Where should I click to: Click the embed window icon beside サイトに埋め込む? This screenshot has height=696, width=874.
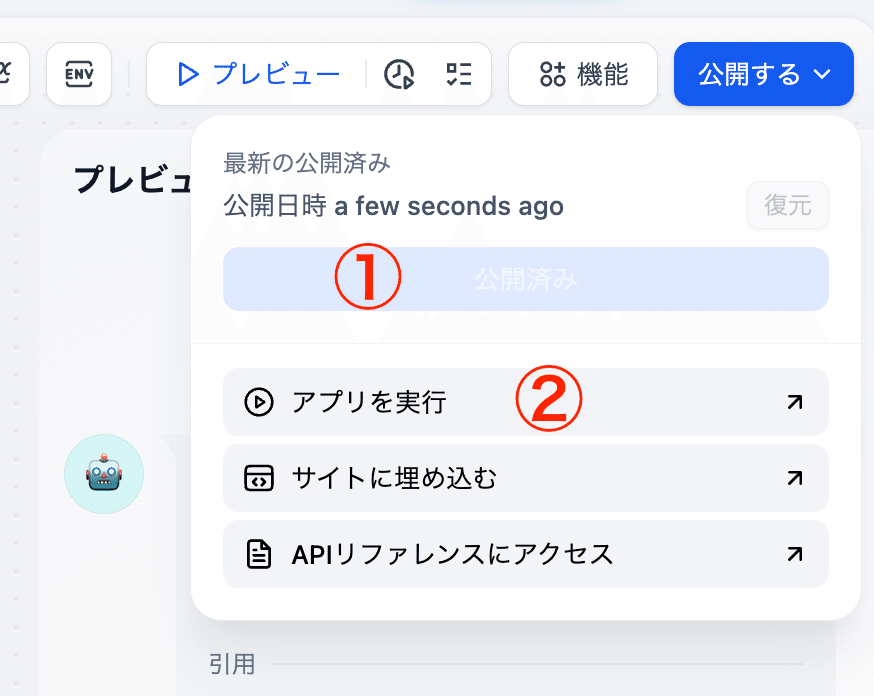pyautogui.click(x=258, y=478)
